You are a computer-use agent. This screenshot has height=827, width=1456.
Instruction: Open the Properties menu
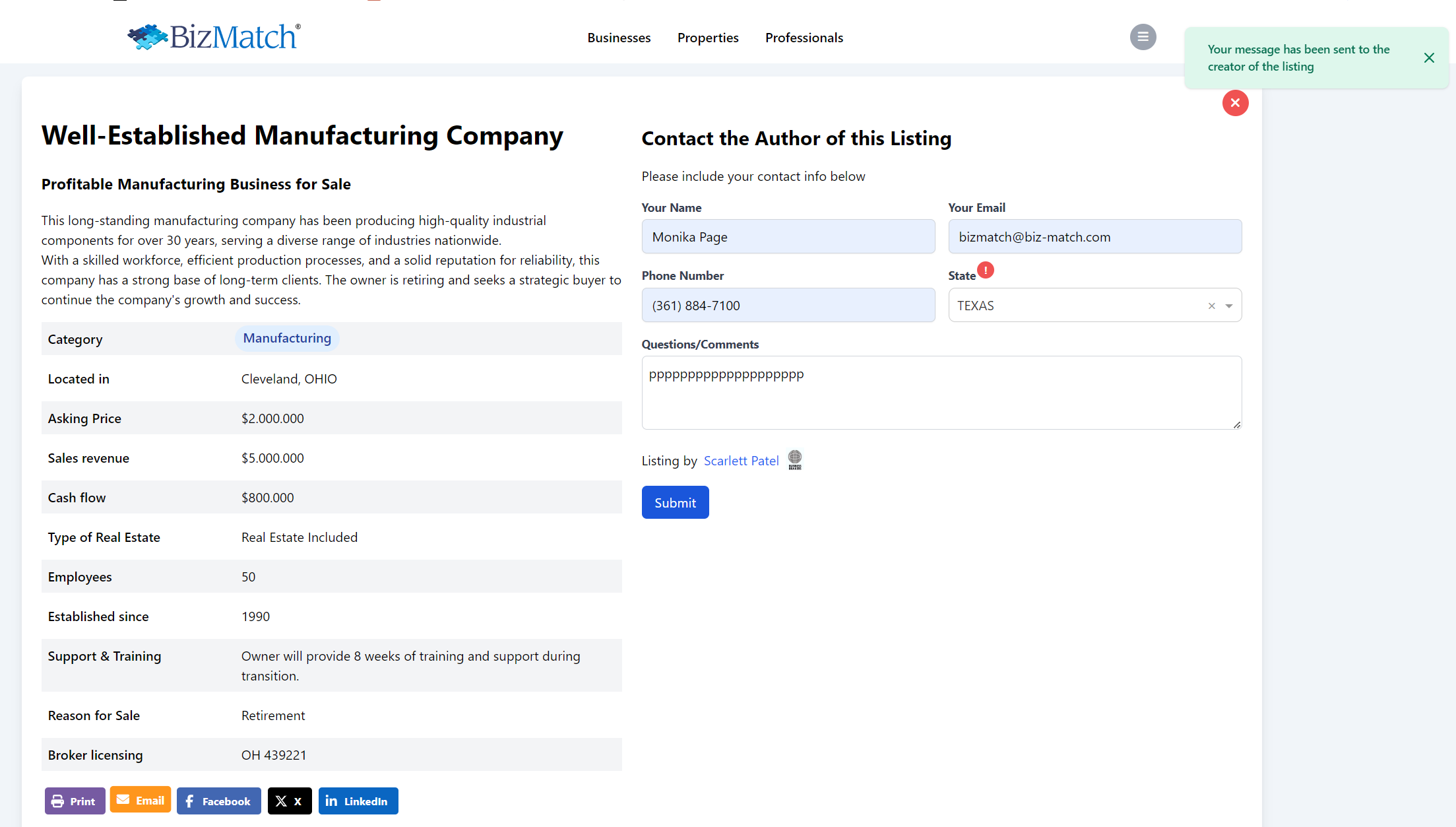tap(708, 38)
